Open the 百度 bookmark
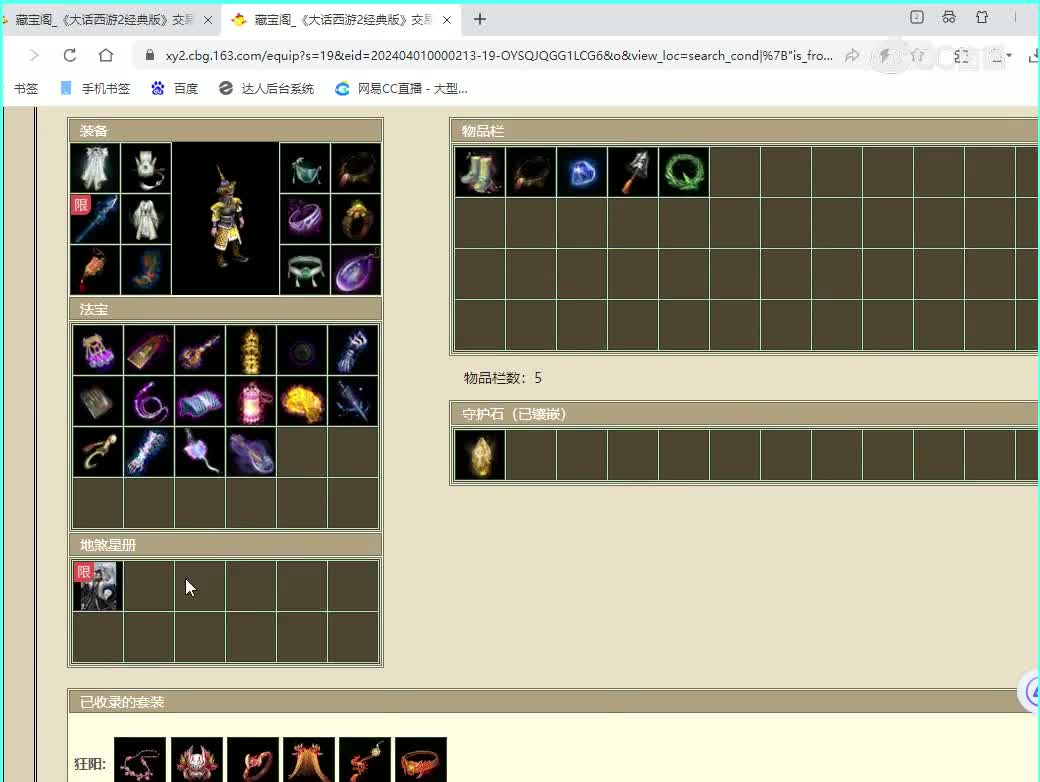Viewport: 1040px width, 782px height. (175, 88)
